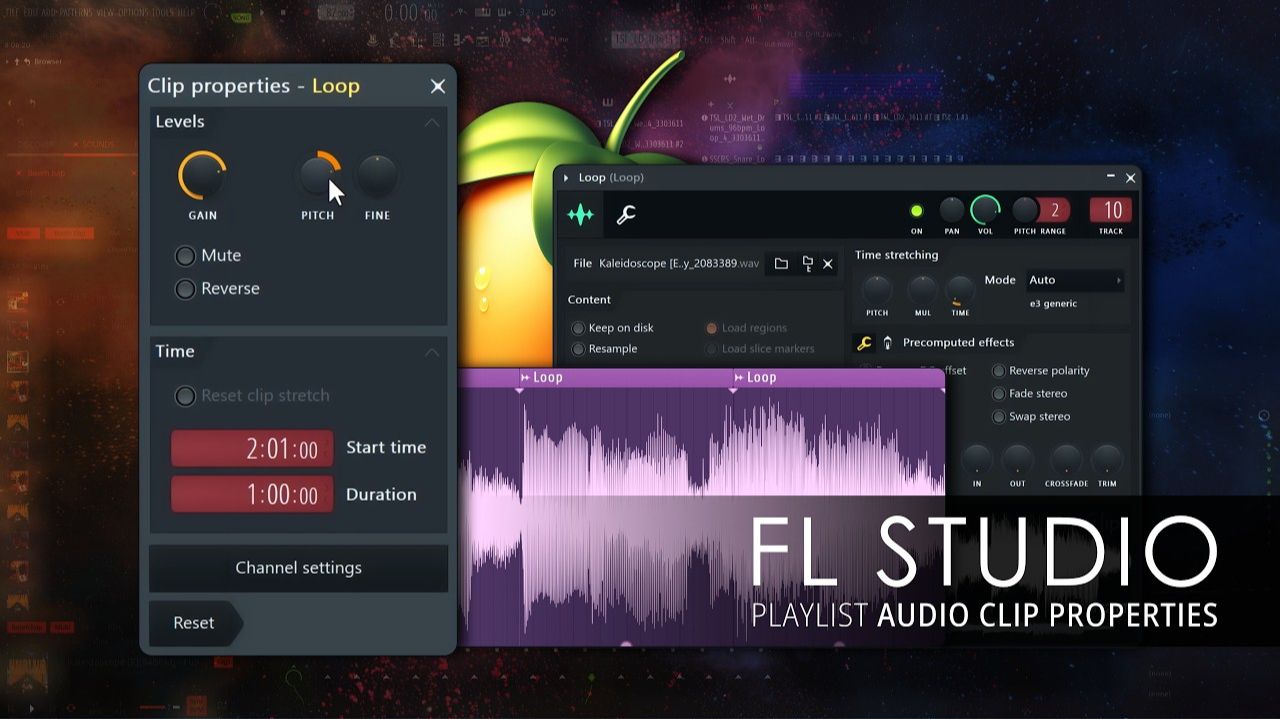Click the file content library icon next to folder
The height and width of the screenshot is (719, 1280).
point(807,264)
